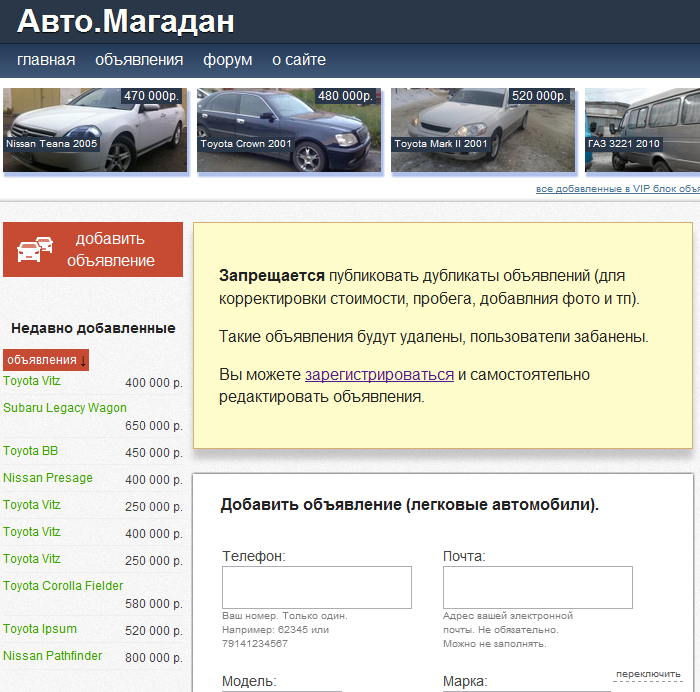Toggle the переключить link near Марка
This screenshot has width=700, height=692.
tap(647, 674)
